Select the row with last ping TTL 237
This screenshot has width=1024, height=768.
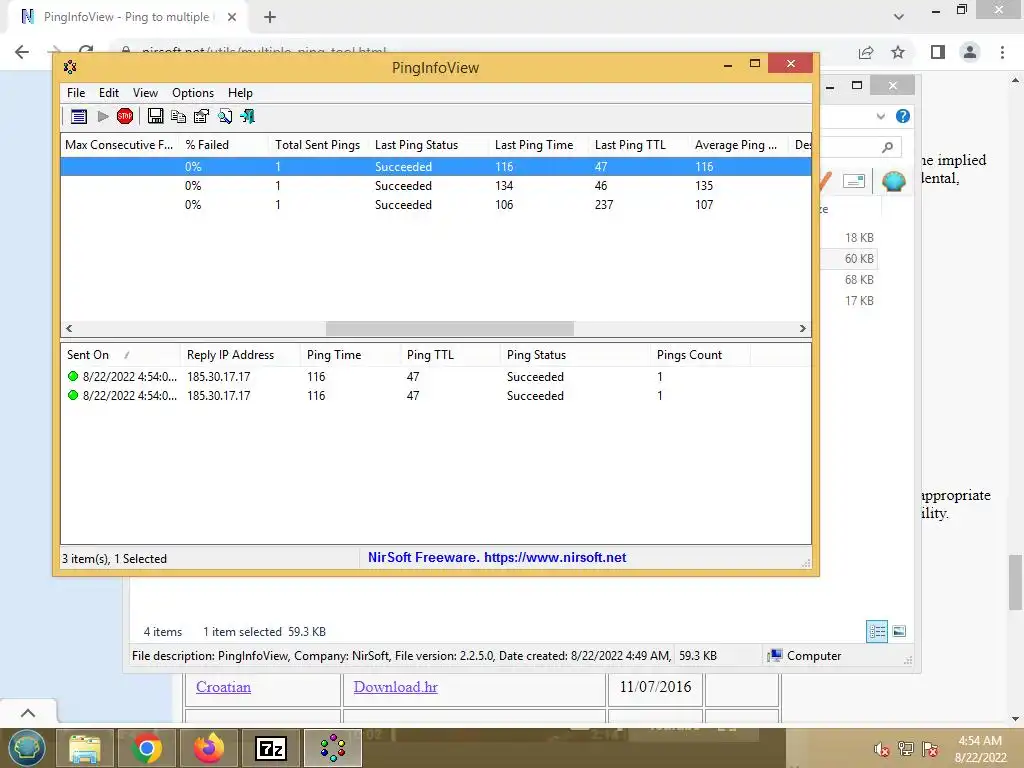[436, 204]
